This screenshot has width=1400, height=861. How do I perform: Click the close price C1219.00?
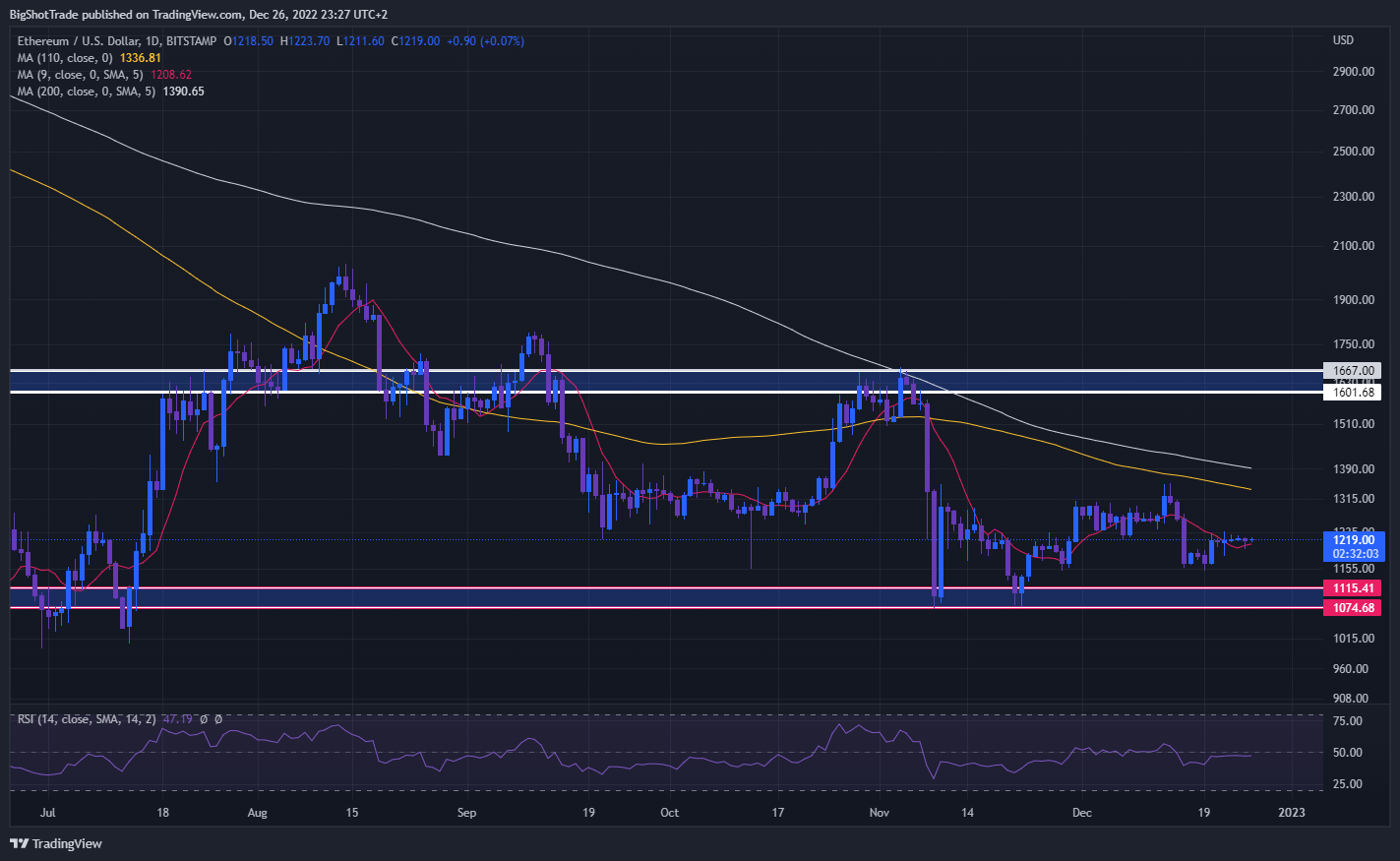coord(415,41)
